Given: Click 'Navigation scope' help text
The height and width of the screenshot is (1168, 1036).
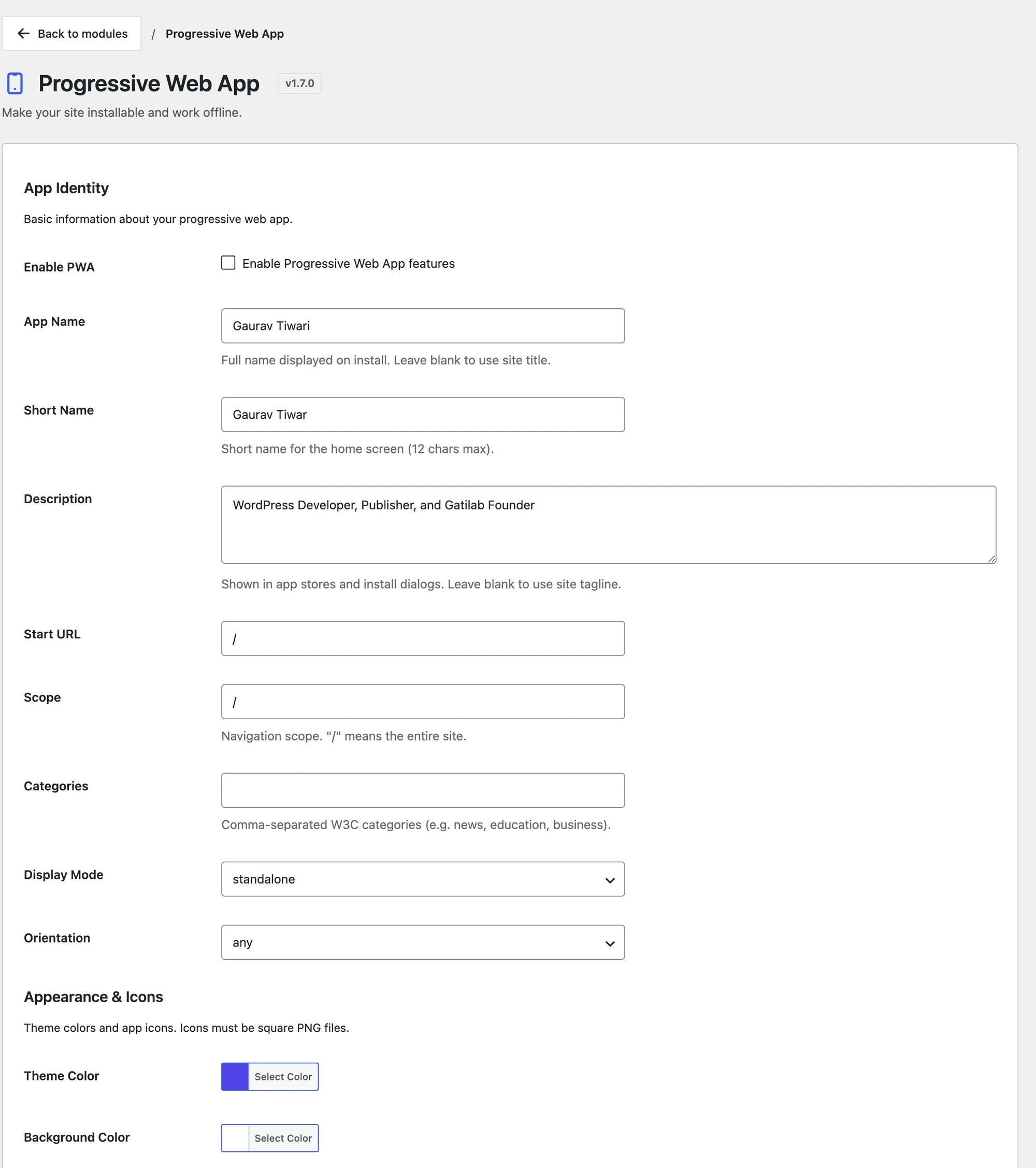Looking at the screenshot, I should [x=344, y=736].
